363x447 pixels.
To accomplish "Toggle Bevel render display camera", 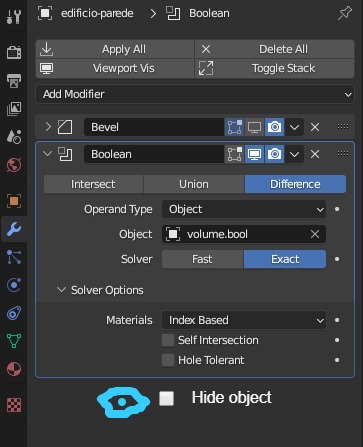I will pos(274,127).
